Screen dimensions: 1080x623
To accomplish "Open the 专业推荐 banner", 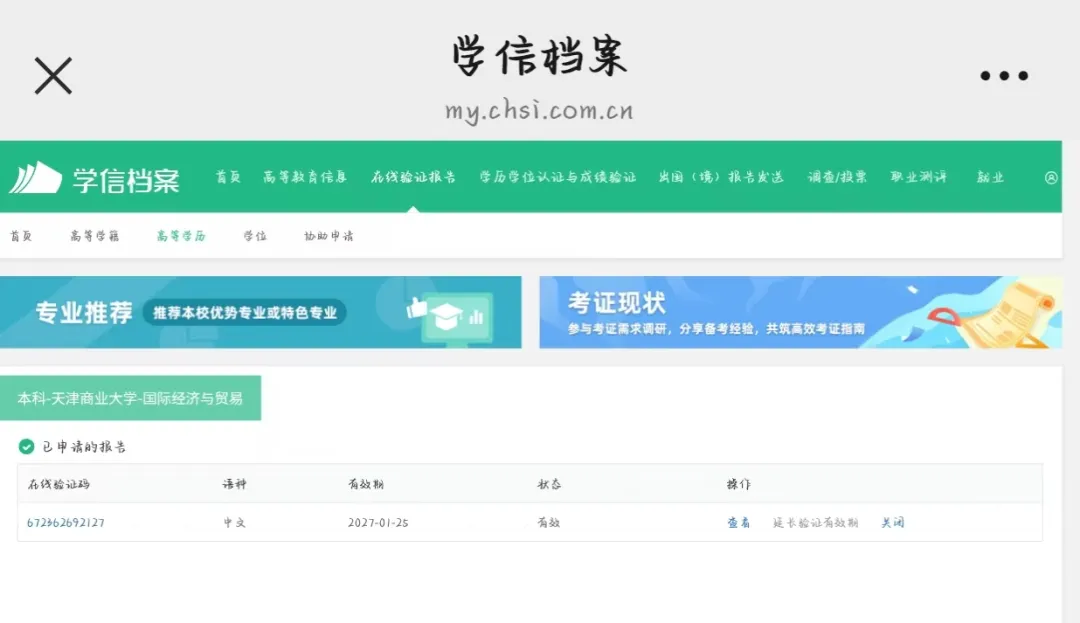I will (260, 312).
